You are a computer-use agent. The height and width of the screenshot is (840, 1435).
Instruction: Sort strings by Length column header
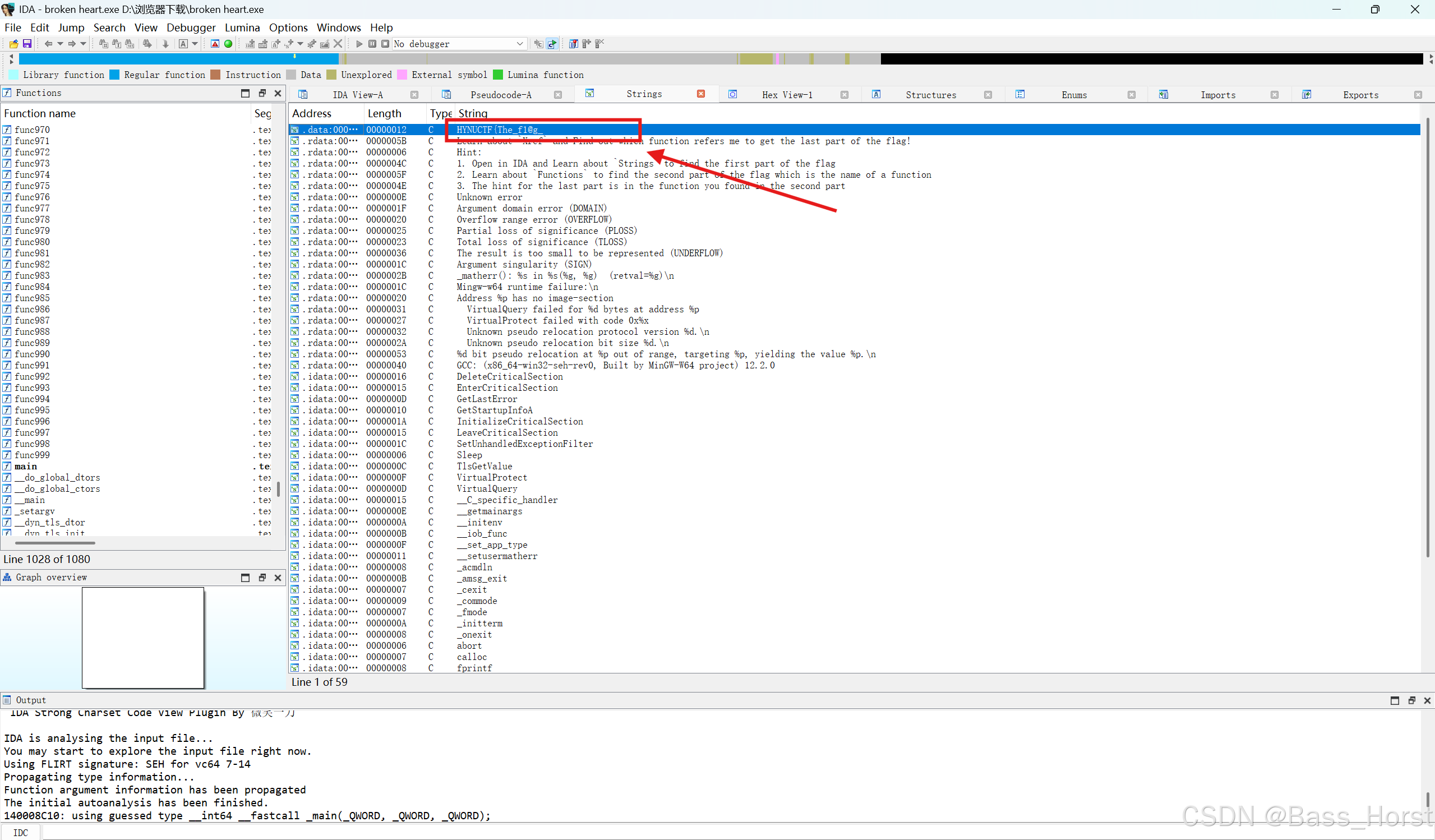coord(384,113)
